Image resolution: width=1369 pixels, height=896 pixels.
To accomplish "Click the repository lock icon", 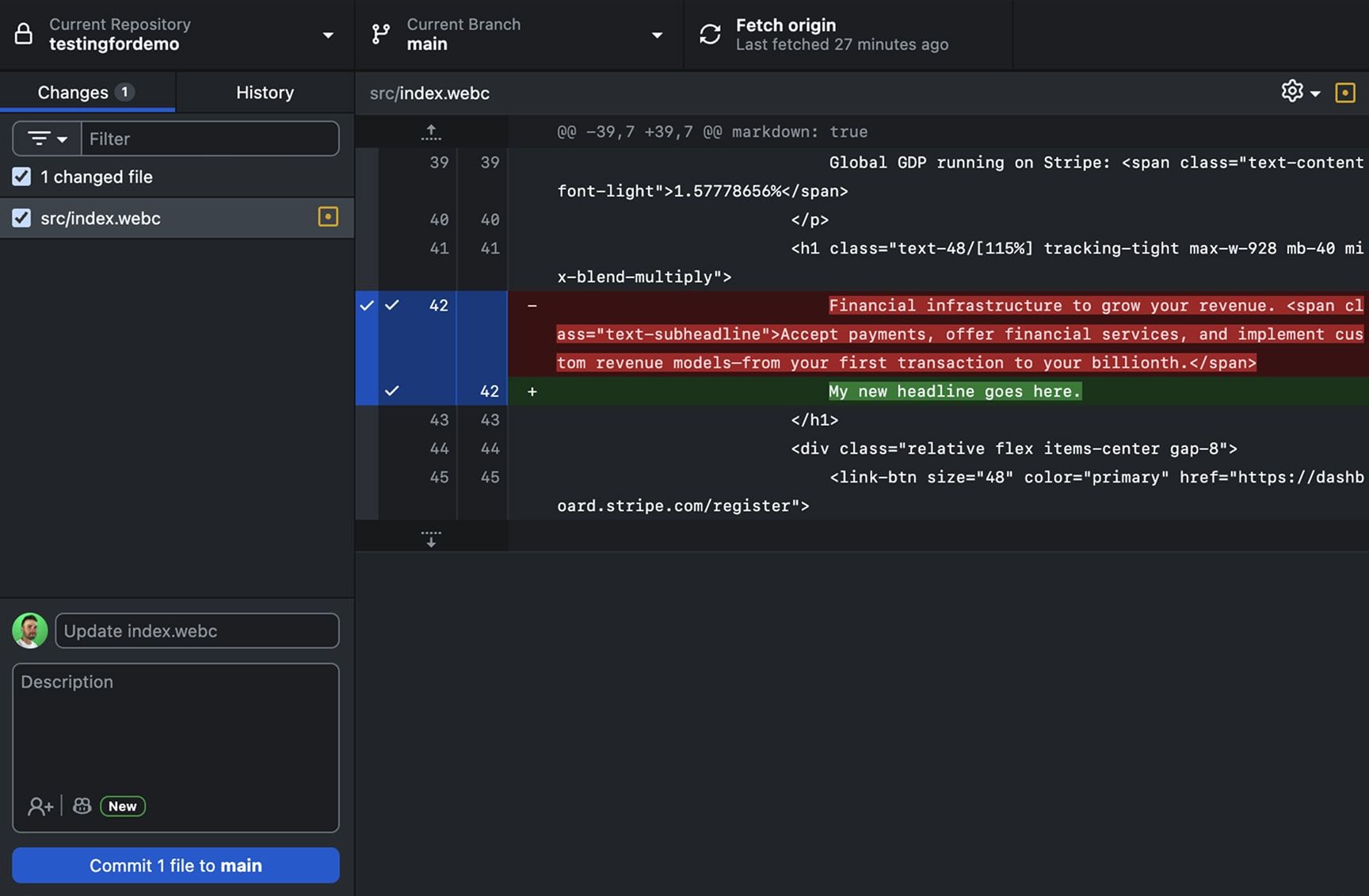I will pos(24,34).
